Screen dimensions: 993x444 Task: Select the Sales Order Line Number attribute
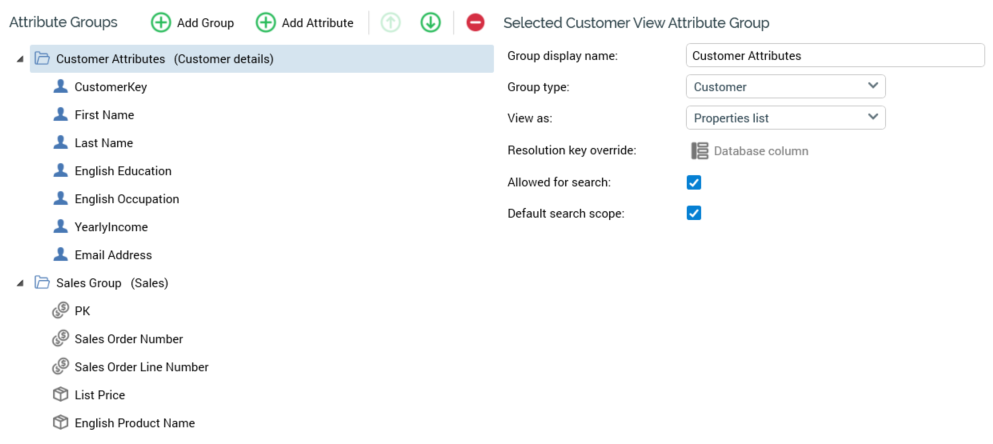coord(141,367)
